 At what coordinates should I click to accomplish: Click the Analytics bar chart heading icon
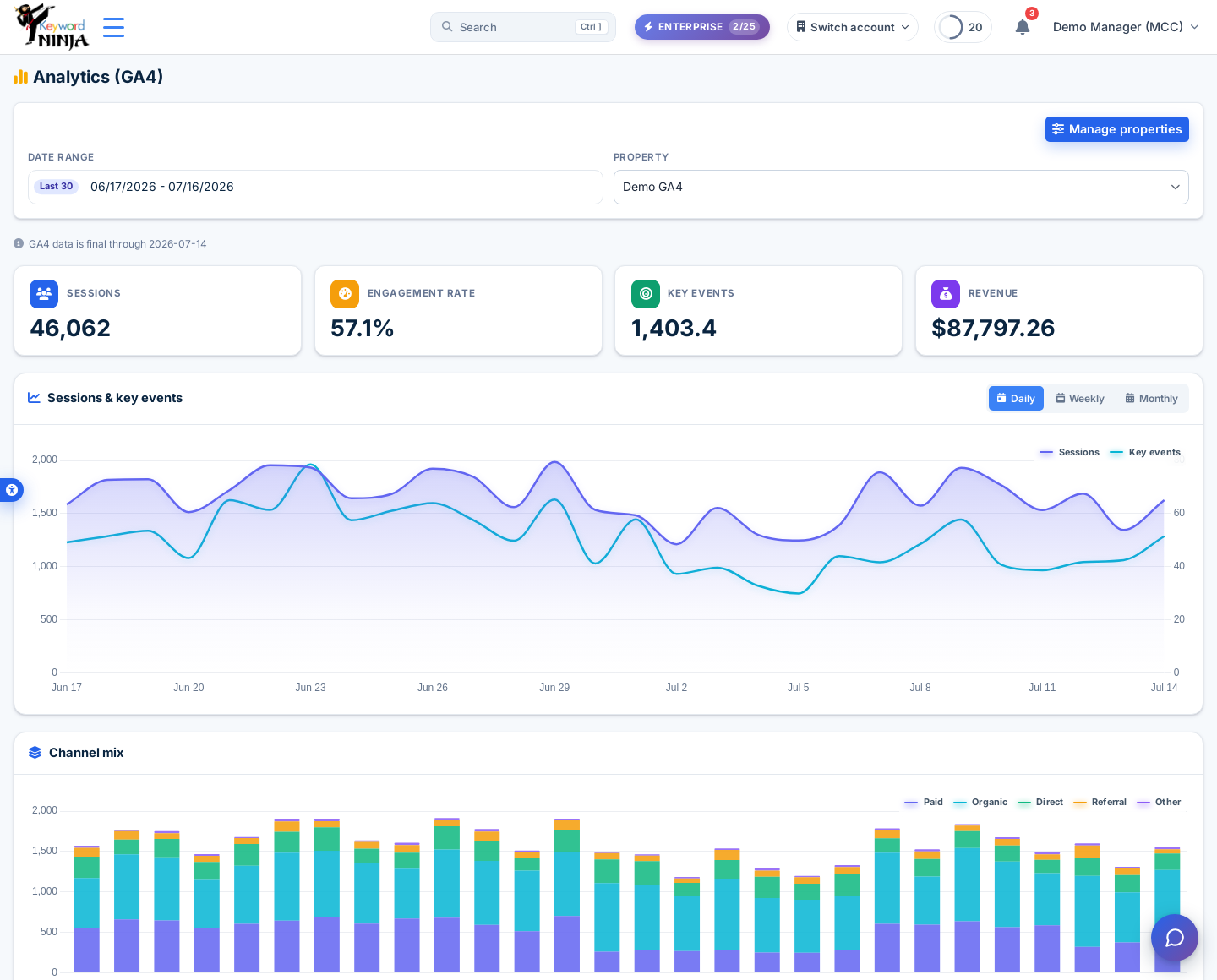tap(21, 77)
